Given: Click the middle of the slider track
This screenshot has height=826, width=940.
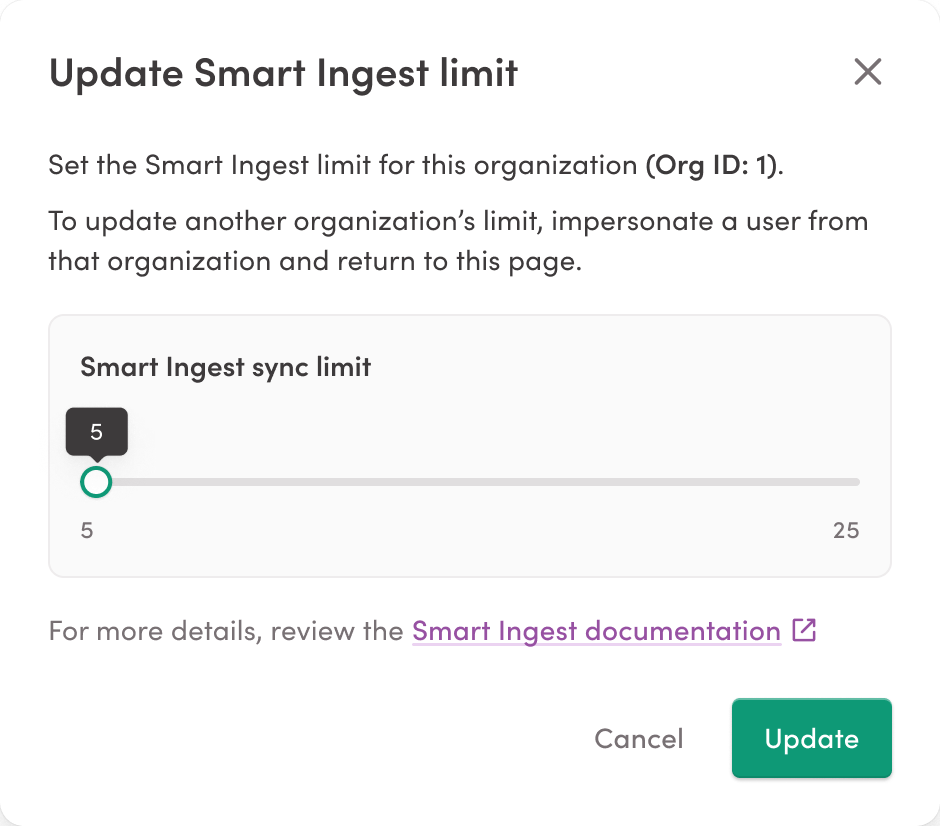Looking at the screenshot, I should point(470,482).
